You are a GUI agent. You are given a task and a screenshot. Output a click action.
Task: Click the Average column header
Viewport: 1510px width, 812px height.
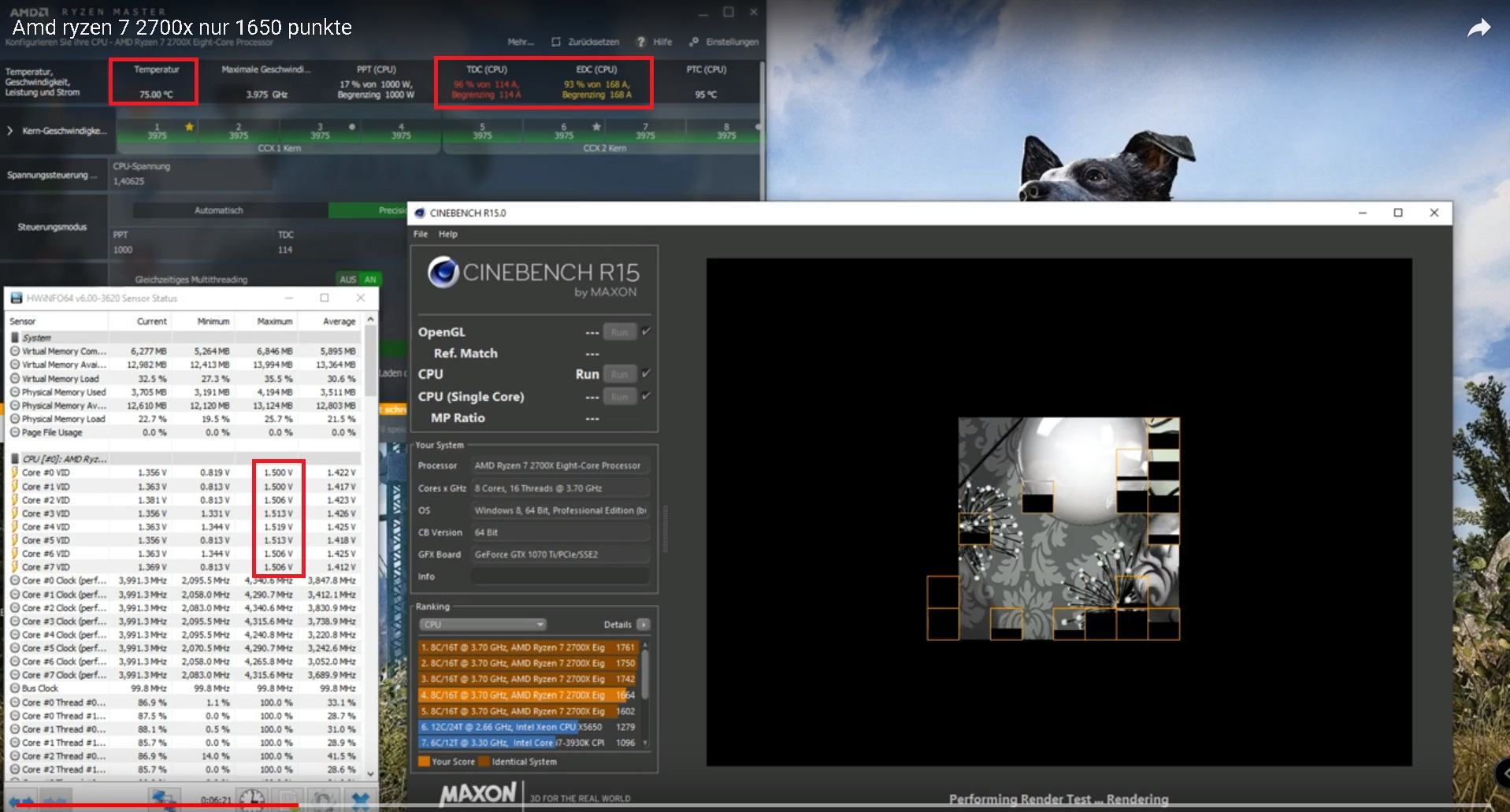[x=331, y=321]
